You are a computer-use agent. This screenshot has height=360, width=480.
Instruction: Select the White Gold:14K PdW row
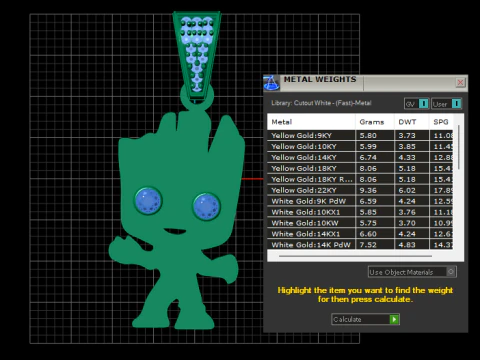pyautogui.click(x=360, y=245)
